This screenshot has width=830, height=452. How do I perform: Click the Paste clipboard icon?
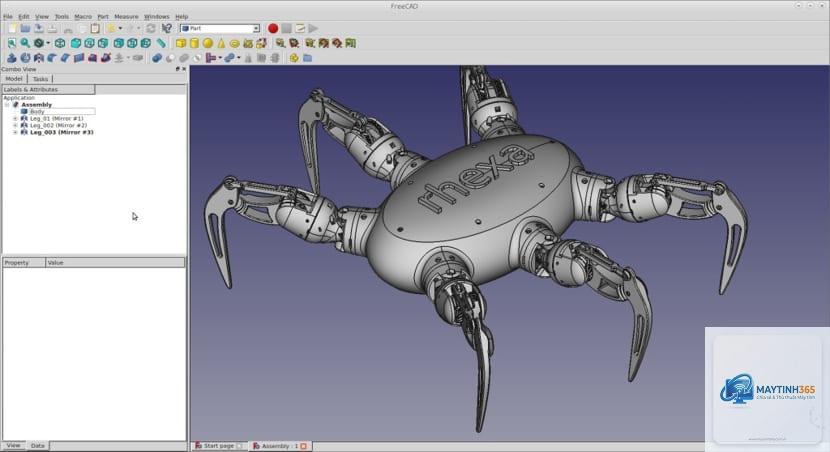(x=95, y=28)
